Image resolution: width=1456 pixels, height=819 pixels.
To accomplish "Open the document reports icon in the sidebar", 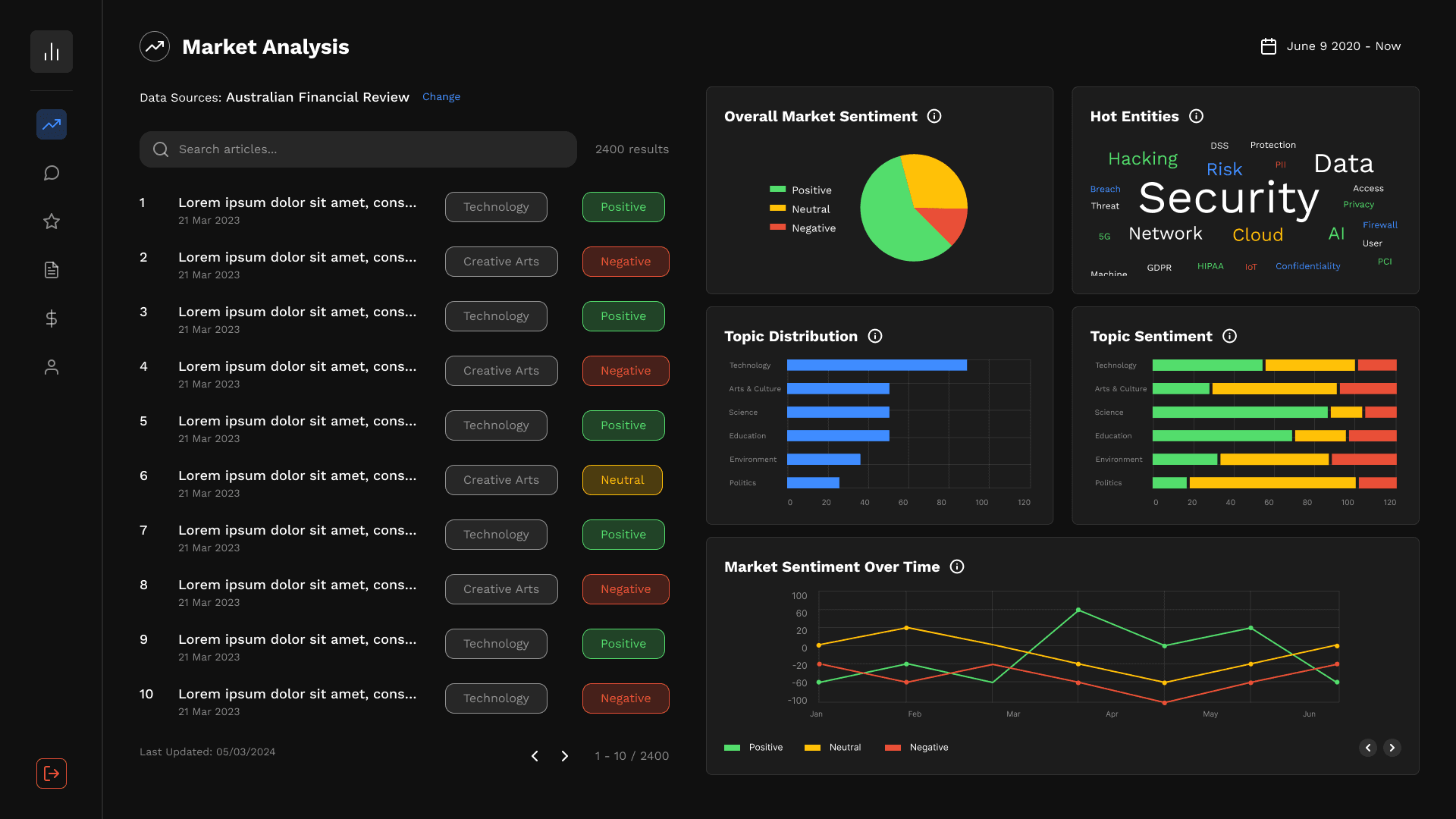I will [51, 270].
